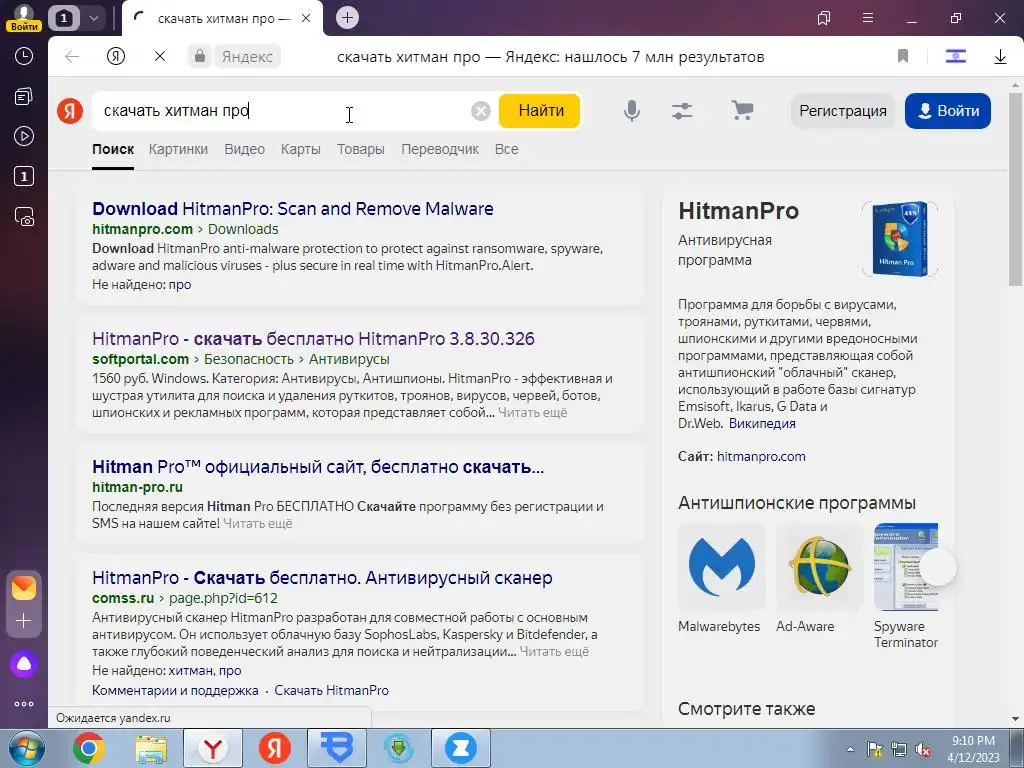Click the red Yandex logo near search
1024x768 pixels.
[70, 111]
